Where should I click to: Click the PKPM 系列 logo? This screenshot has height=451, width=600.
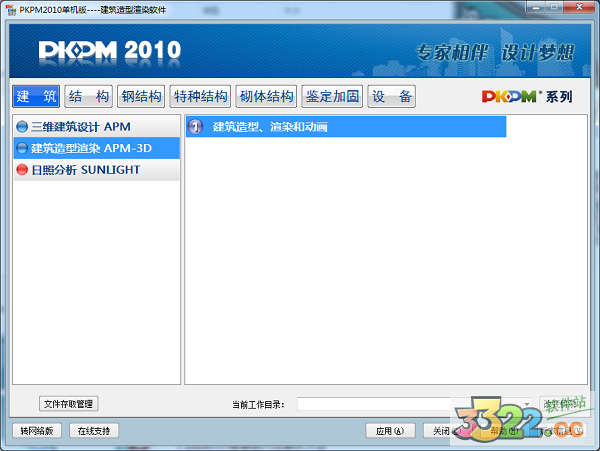click(527, 96)
